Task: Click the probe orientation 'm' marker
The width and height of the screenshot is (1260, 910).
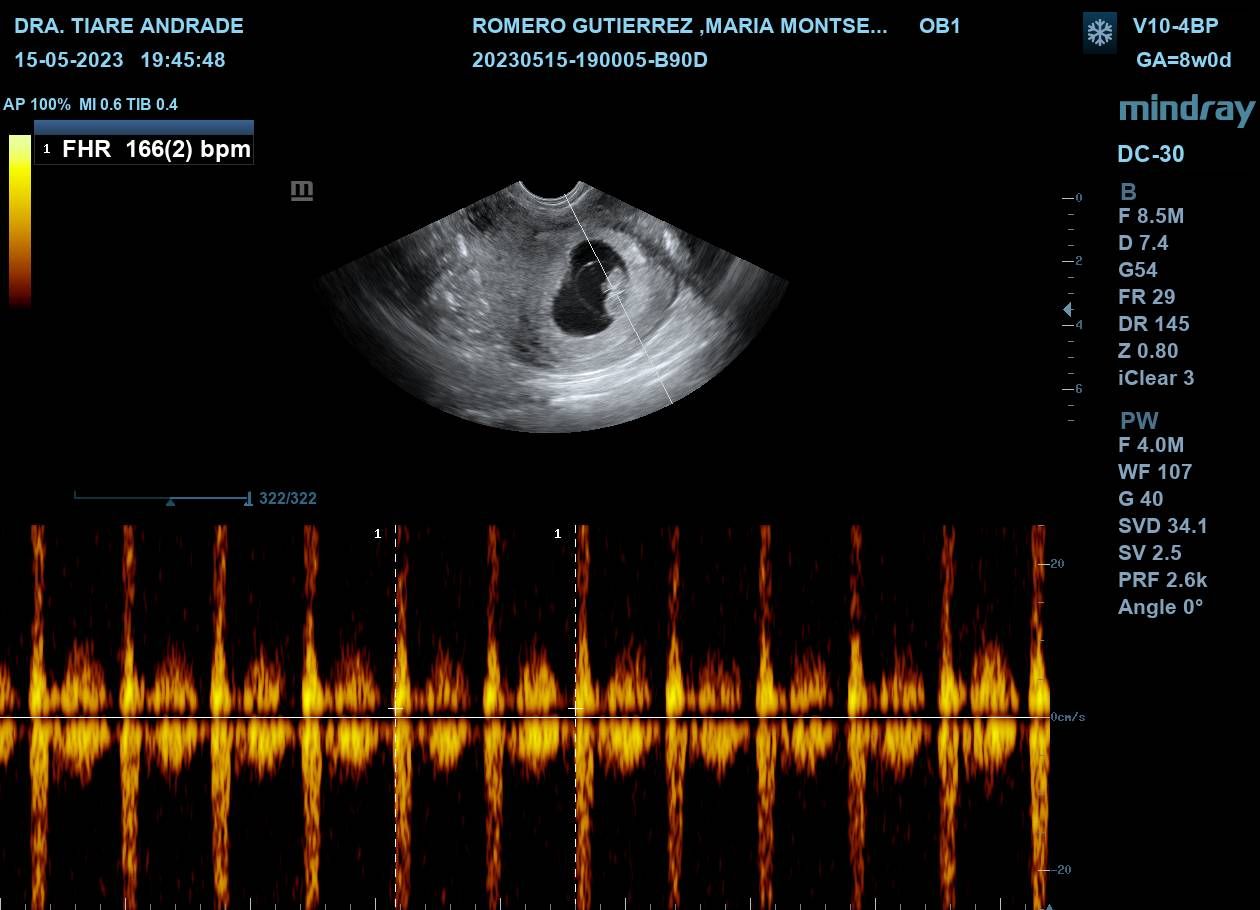Action: point(301,190)
